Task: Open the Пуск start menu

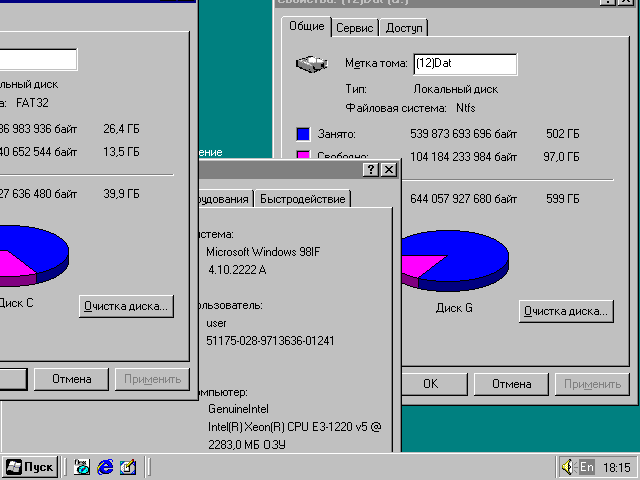Action: 30,467
